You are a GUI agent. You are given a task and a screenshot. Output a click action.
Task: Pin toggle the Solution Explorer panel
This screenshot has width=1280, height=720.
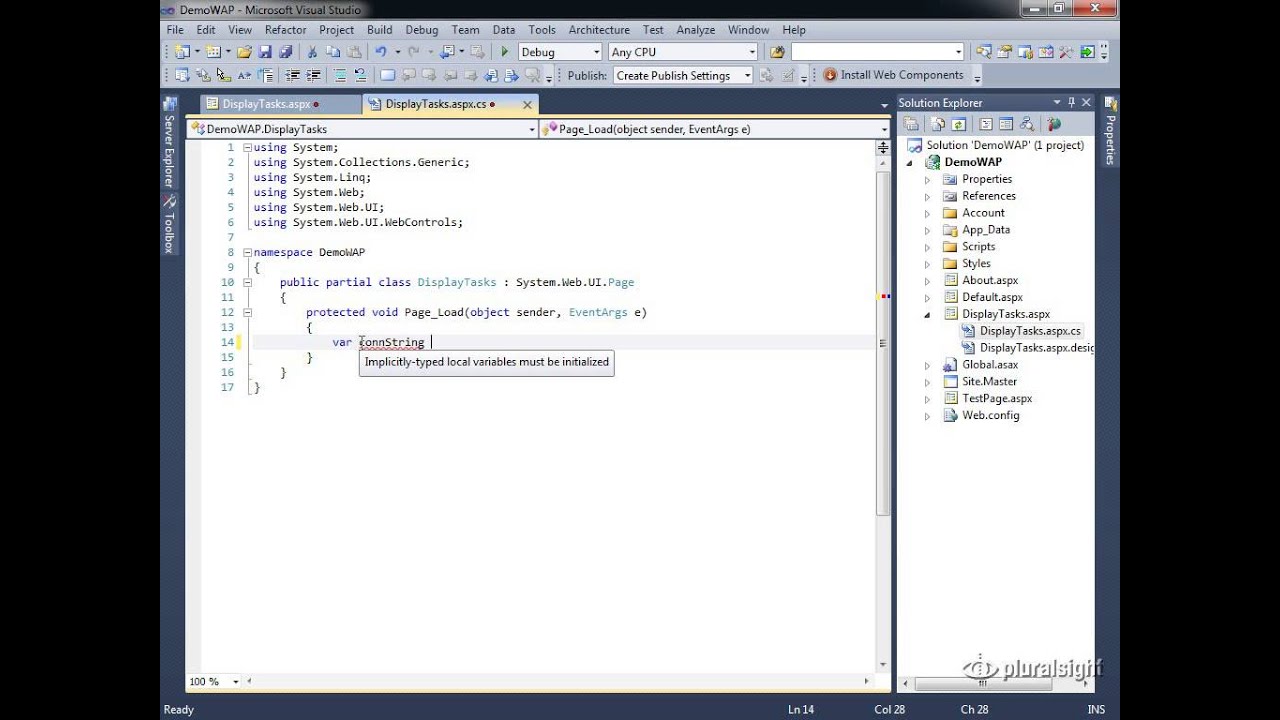pos(1071,103)
